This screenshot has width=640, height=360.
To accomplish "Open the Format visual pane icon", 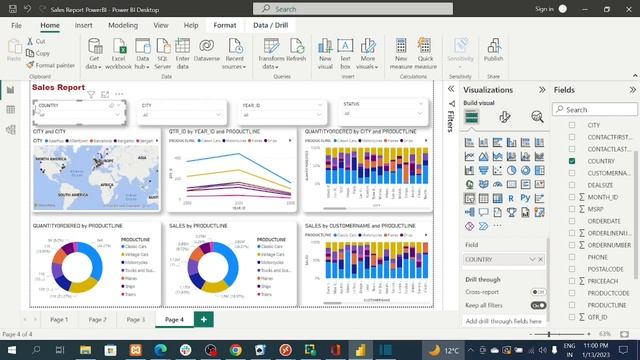I will pyautogui.click(x=504, y=117).
